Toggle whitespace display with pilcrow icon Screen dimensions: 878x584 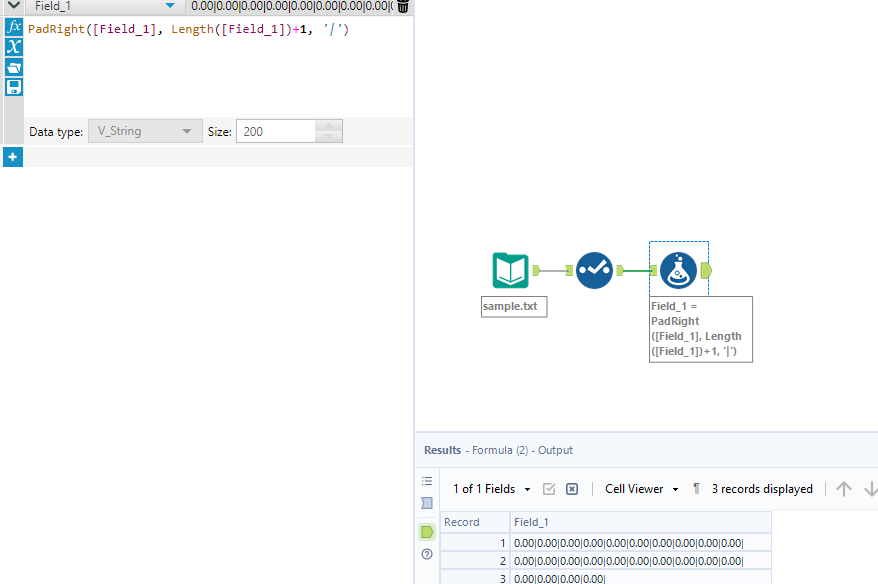[697, 489]
